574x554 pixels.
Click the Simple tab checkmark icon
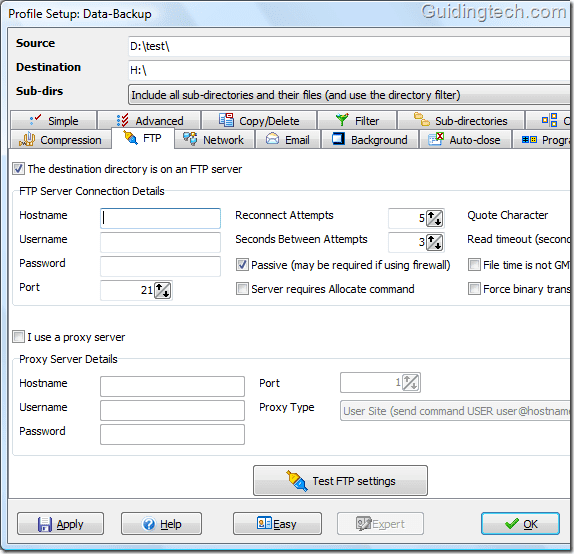pos(36,120)
